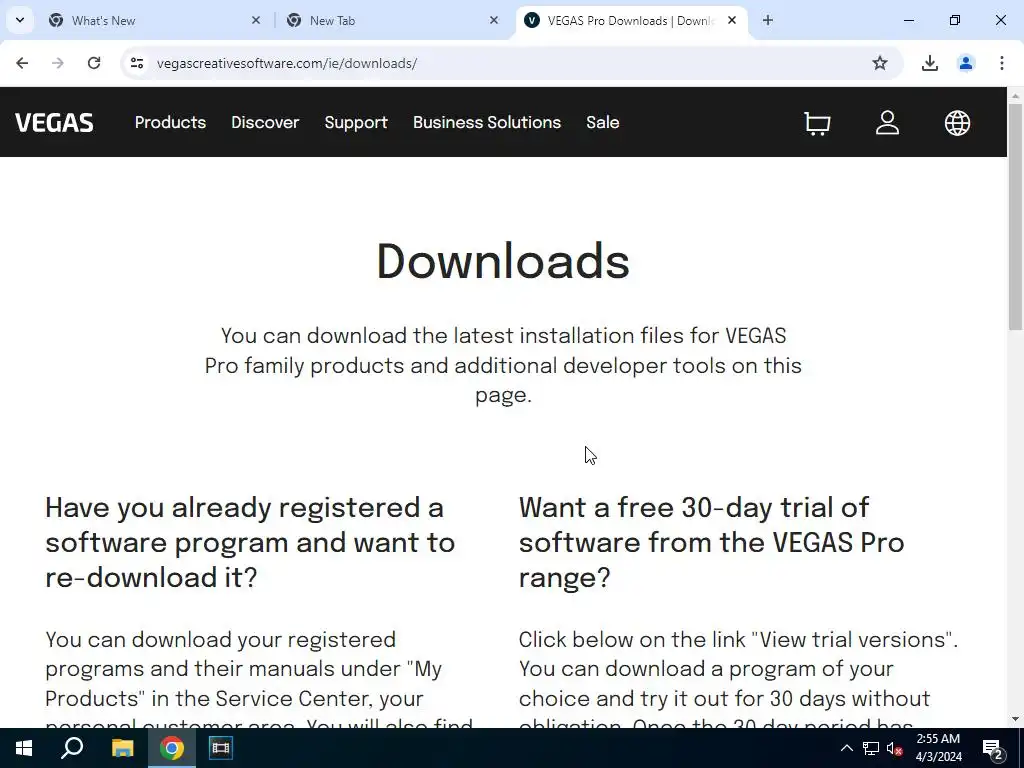
Task: Open Windows taskbar search
Action: click(x=72, y=748)
